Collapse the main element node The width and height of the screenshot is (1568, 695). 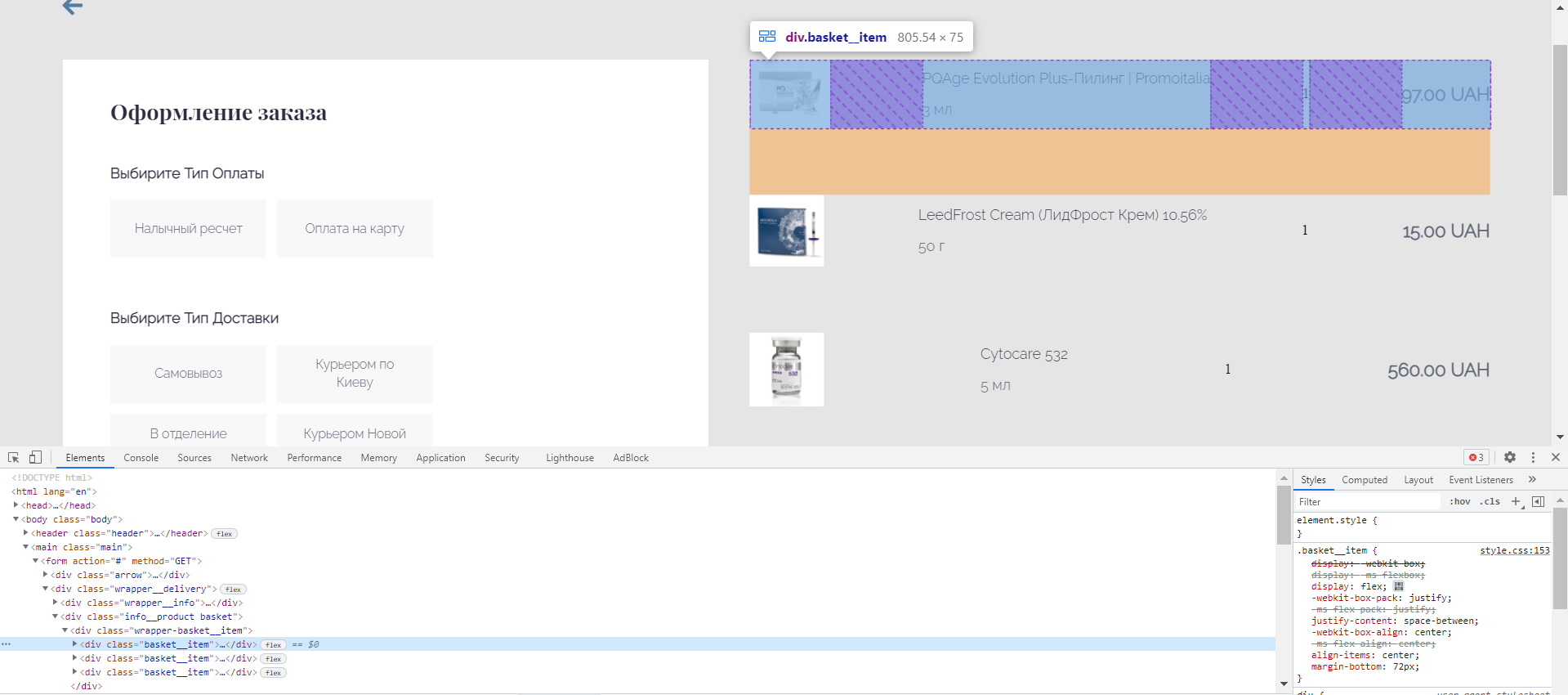[25, 547]
